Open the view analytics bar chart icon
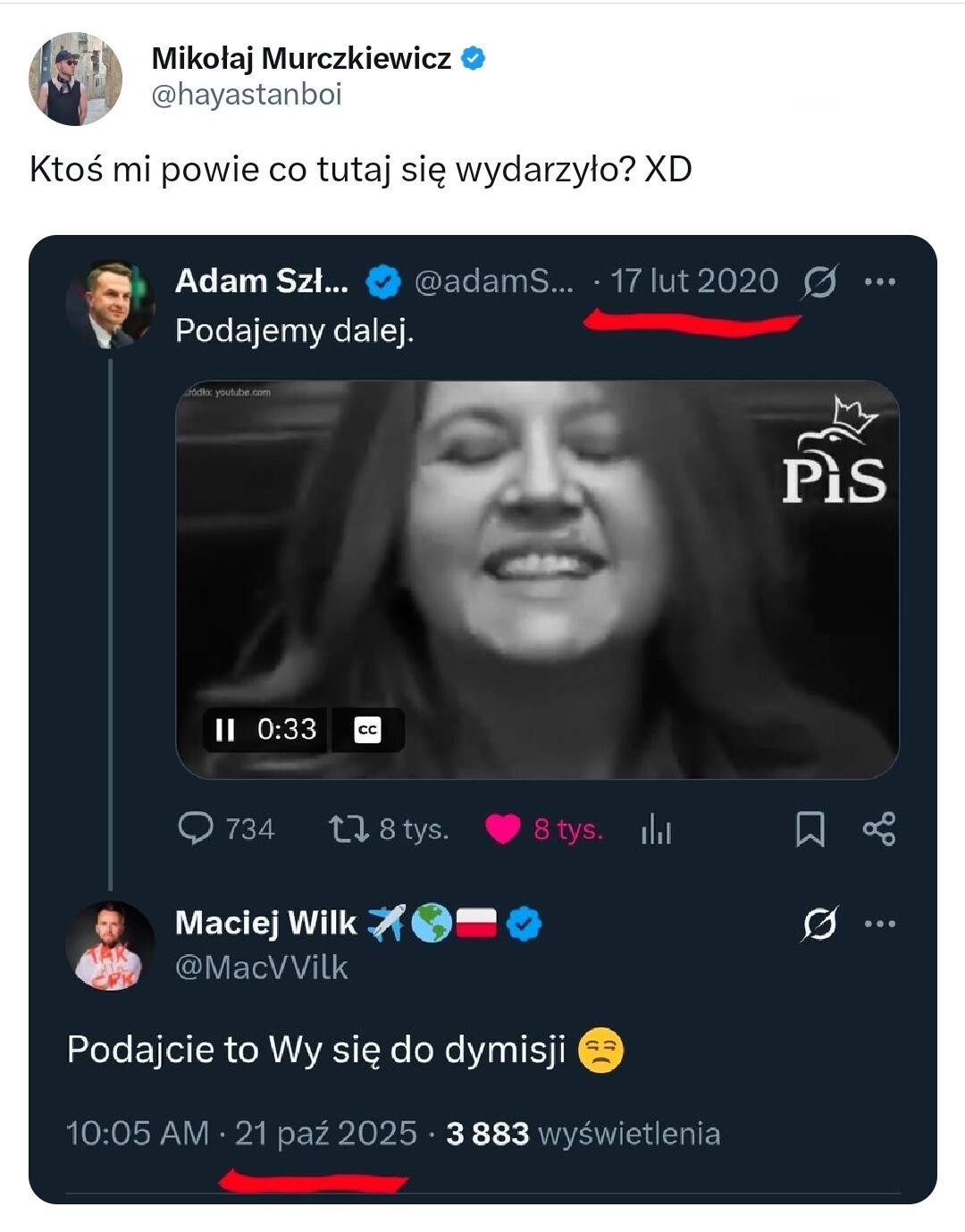965x1232 pixels. pos(656,830)
